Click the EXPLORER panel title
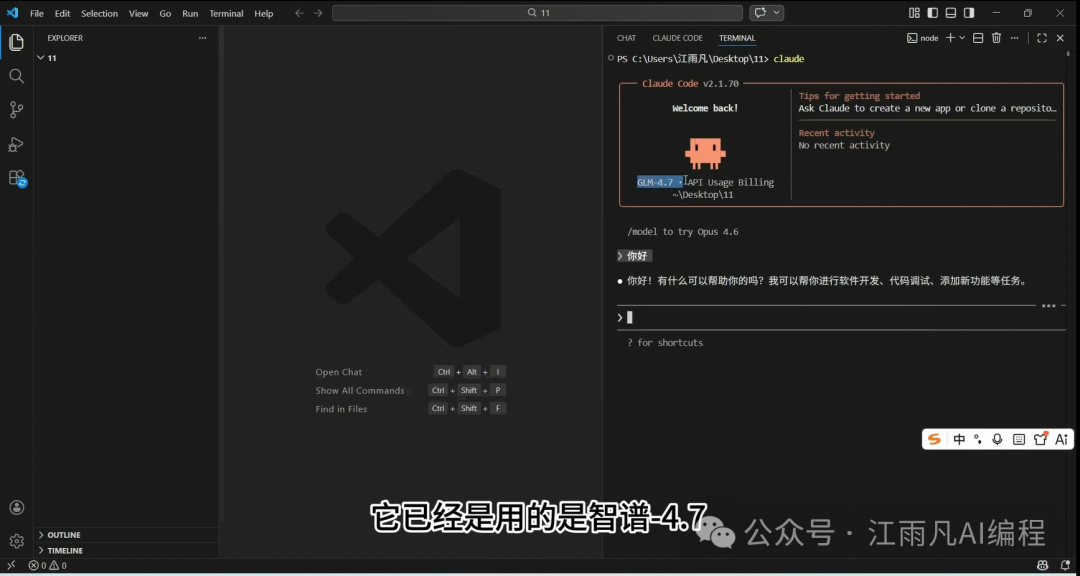 tap(65, 38)
